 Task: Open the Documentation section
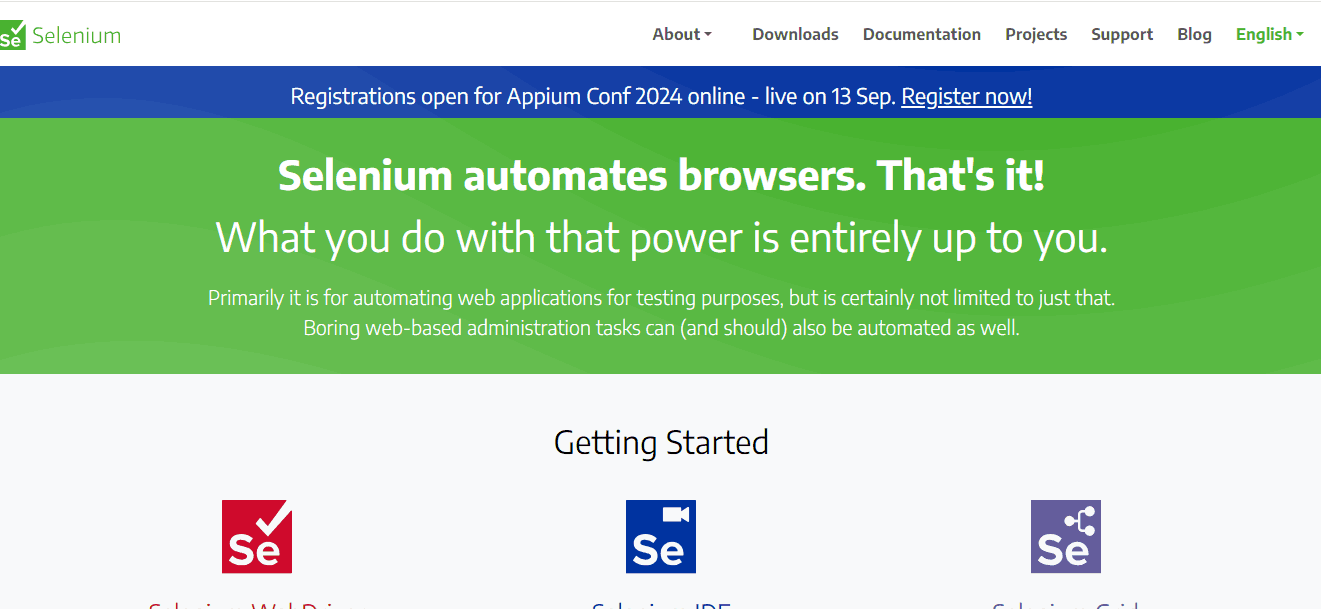pyautogui.click(x=921, y=34)
